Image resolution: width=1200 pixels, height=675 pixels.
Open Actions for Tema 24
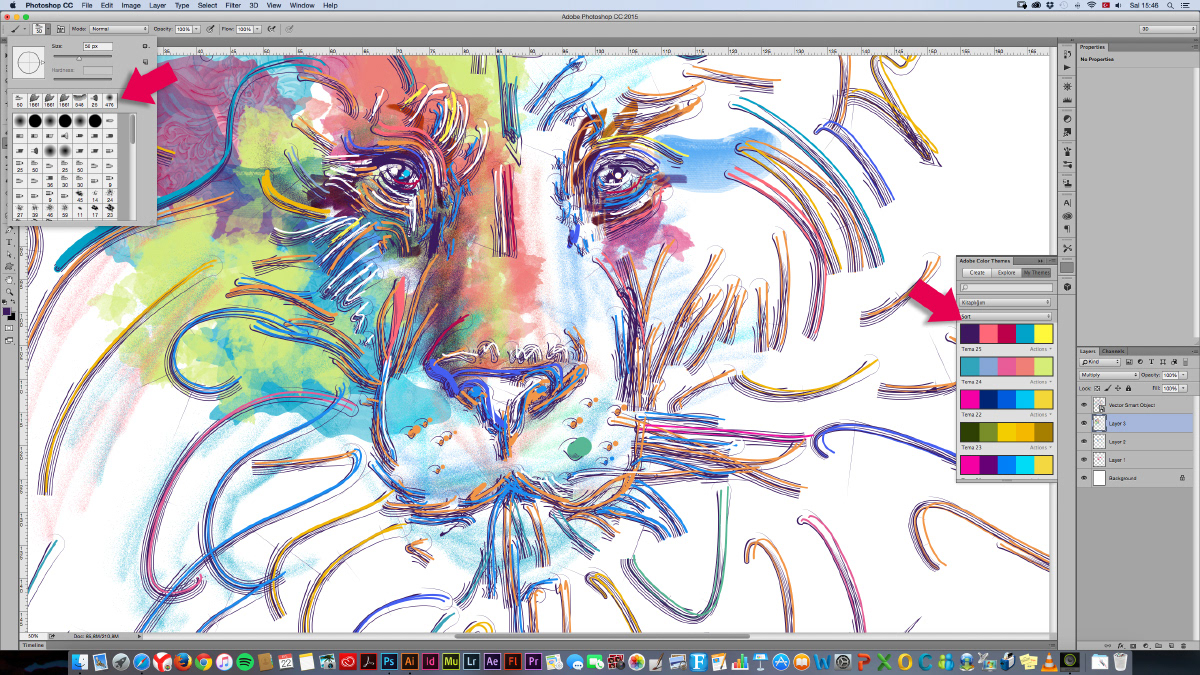coord(1042,382)
